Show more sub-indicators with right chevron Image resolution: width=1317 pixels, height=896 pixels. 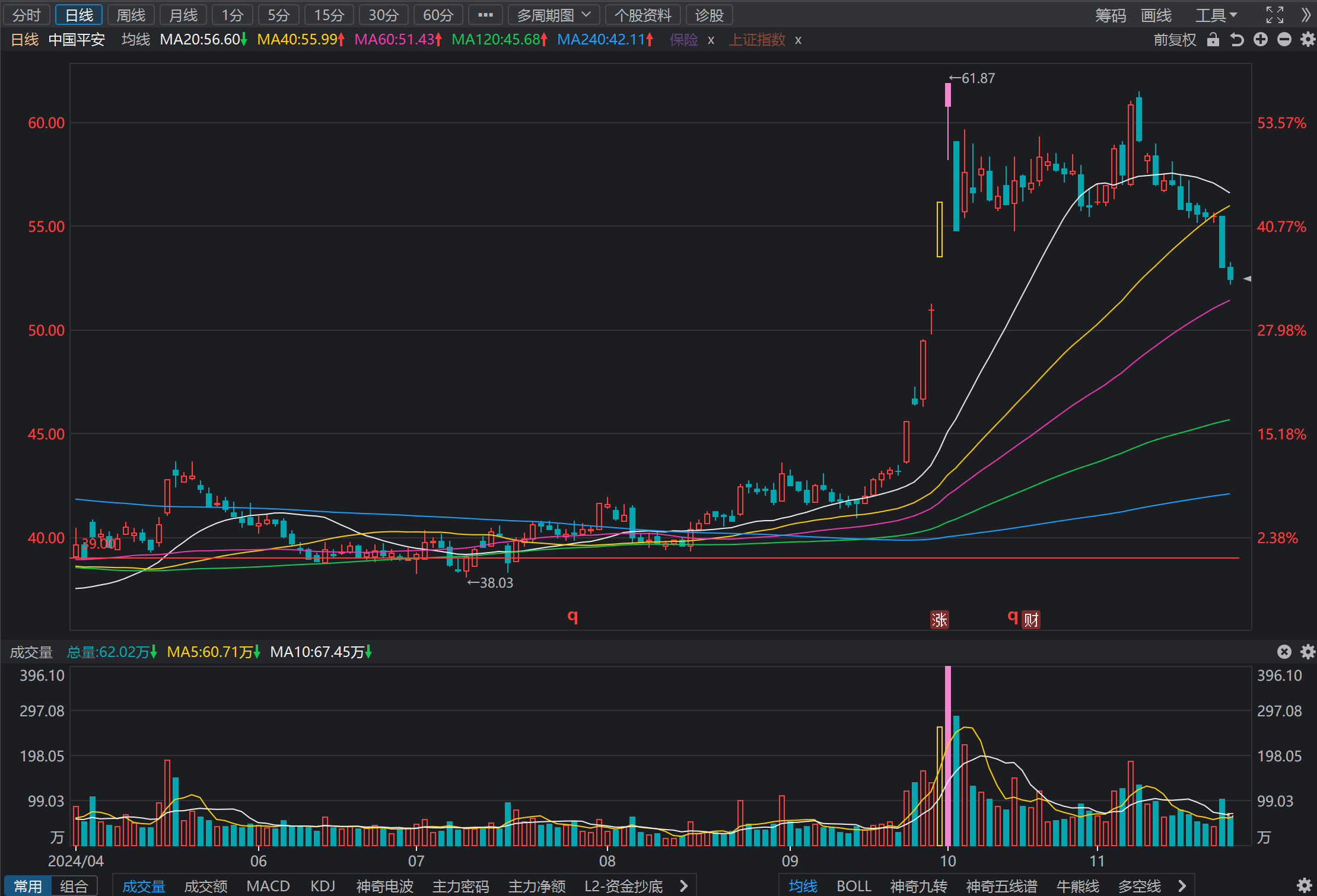[683, 886]
